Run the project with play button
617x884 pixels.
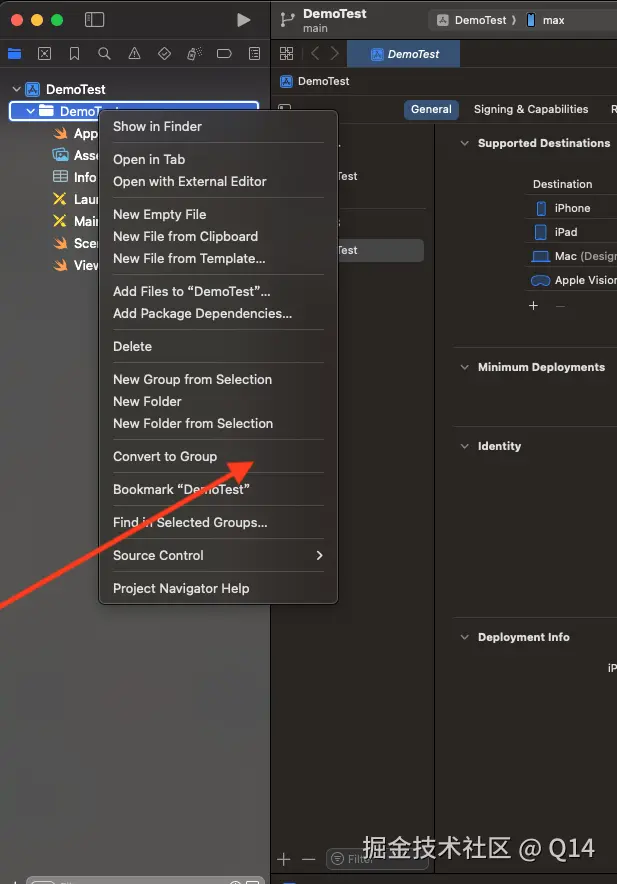tap(243, 20)
